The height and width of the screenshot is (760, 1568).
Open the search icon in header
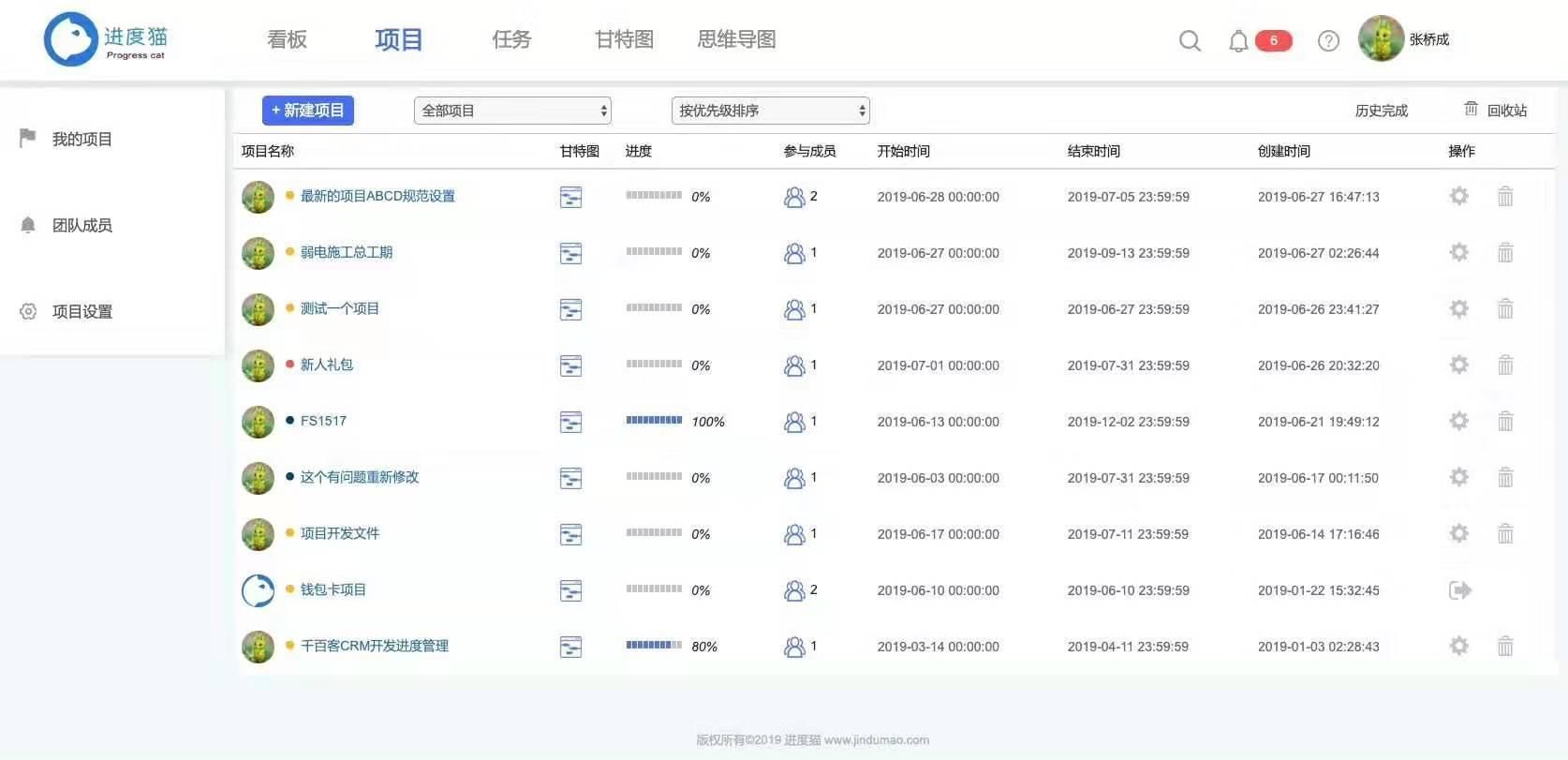click(1190, 40)
